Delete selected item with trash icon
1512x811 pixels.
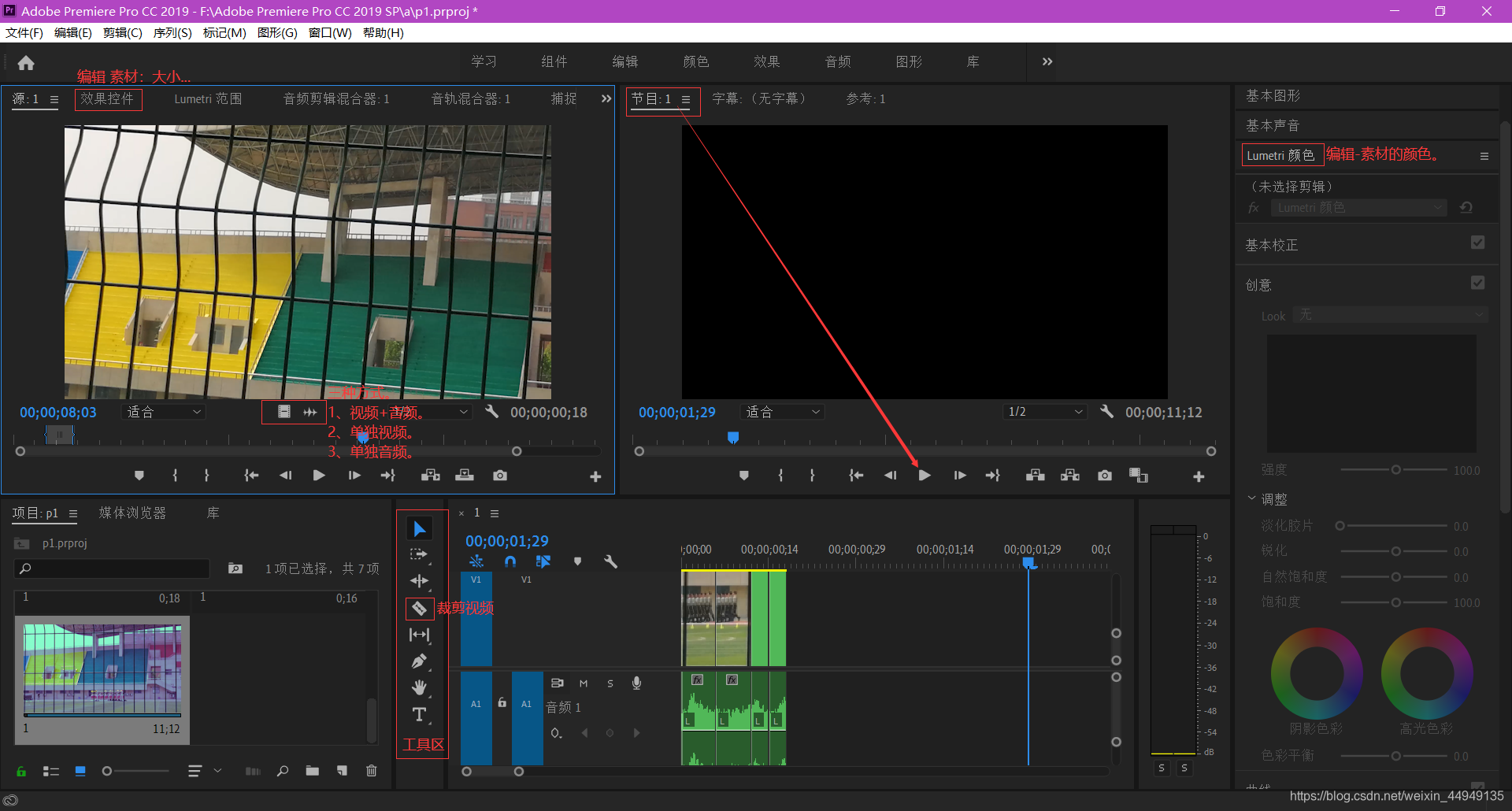coord(372,771)
